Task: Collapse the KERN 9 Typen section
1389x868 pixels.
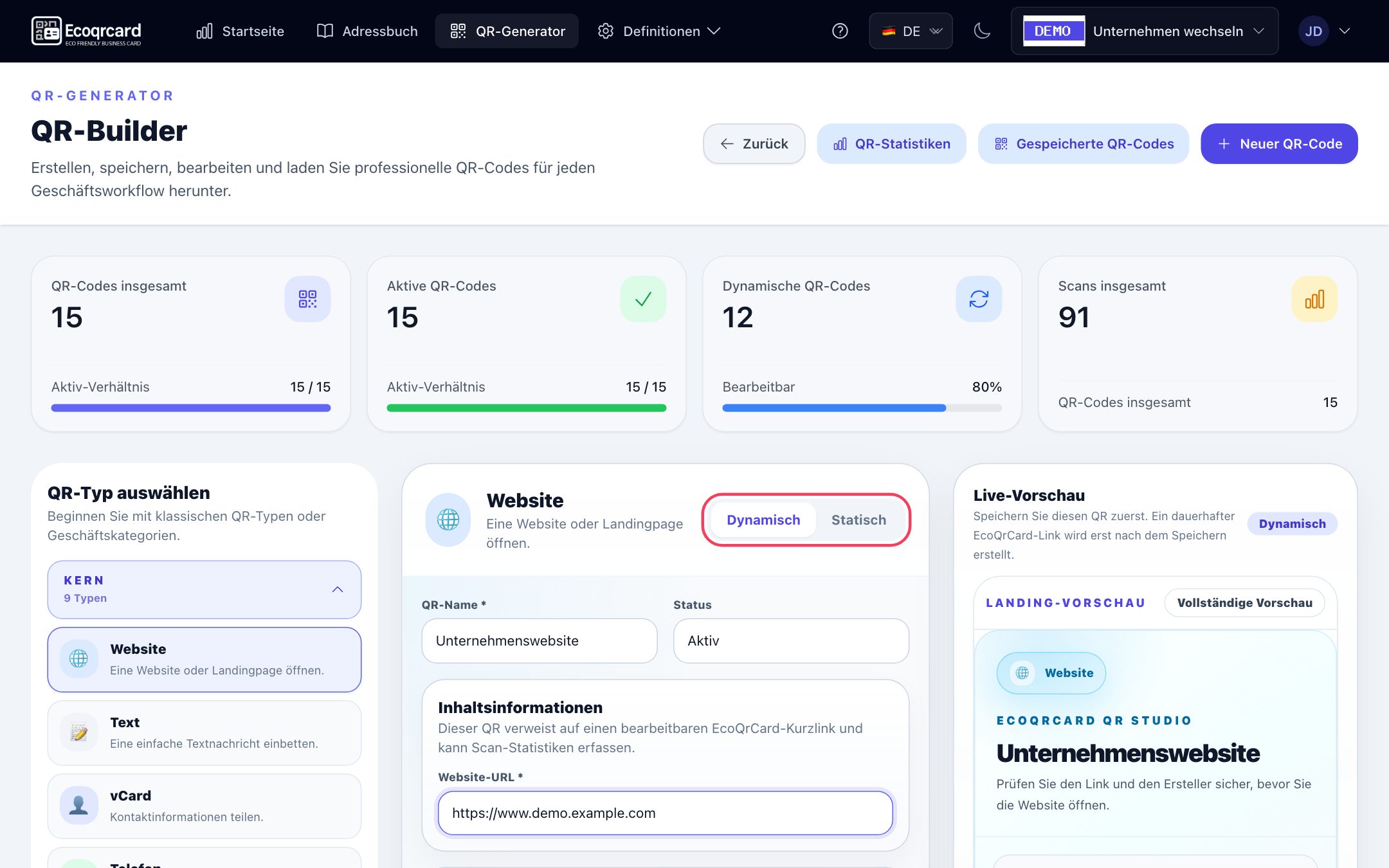Action: click(x=204, y=589)
